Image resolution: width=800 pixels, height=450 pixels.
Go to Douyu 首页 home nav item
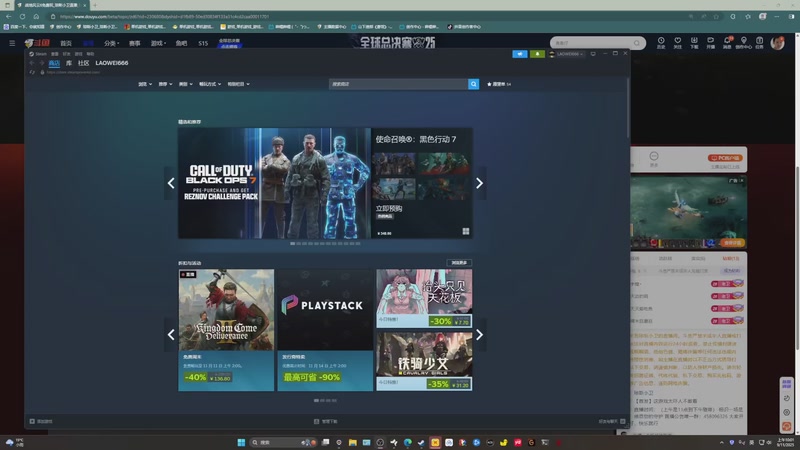pos(66,43)
